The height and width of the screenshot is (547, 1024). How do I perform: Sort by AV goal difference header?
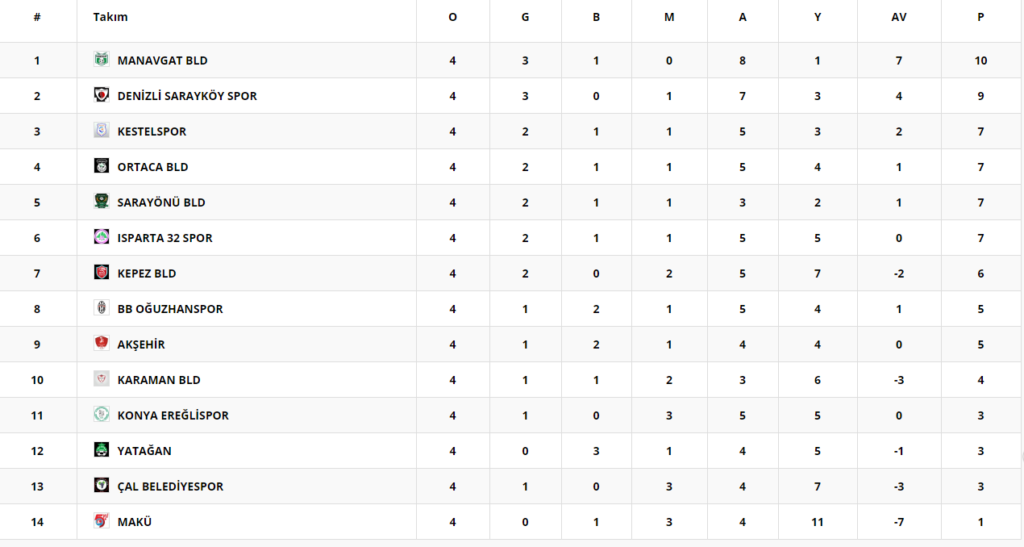(899, 17)
